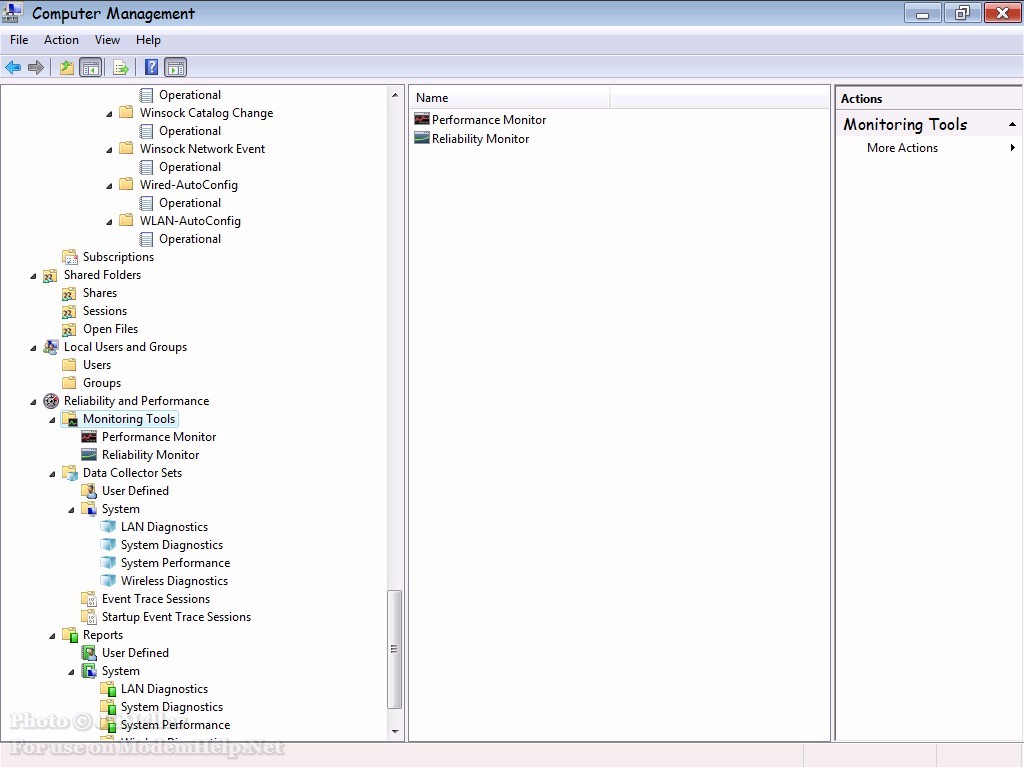
Task: Click the tree scrollbar up arrow
Action: (395, 95)
